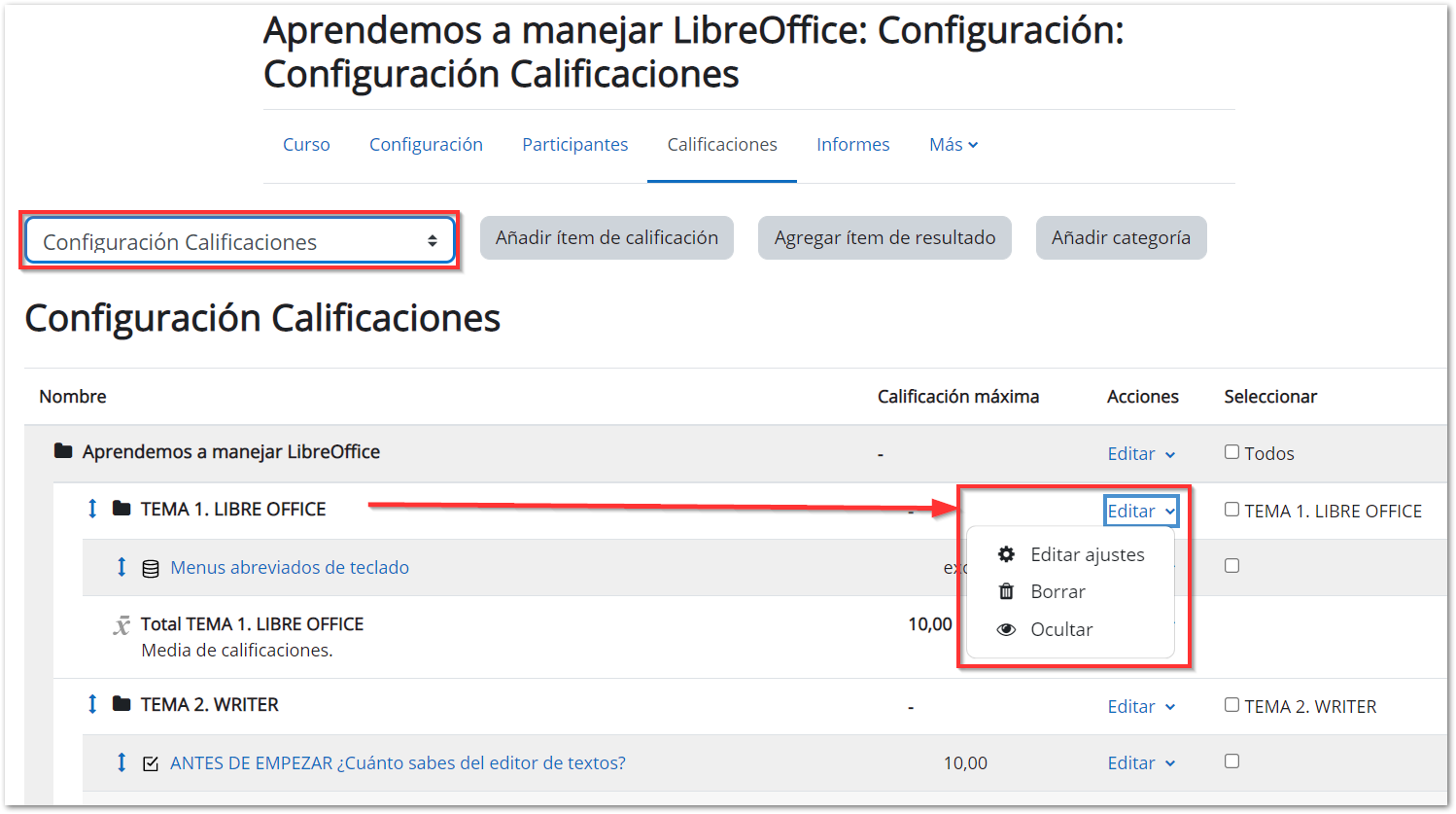The image size is (1456, 814).
Task: Click the quiz icon beside ANTES DE EMPEZAR
Action: point(151,763)
